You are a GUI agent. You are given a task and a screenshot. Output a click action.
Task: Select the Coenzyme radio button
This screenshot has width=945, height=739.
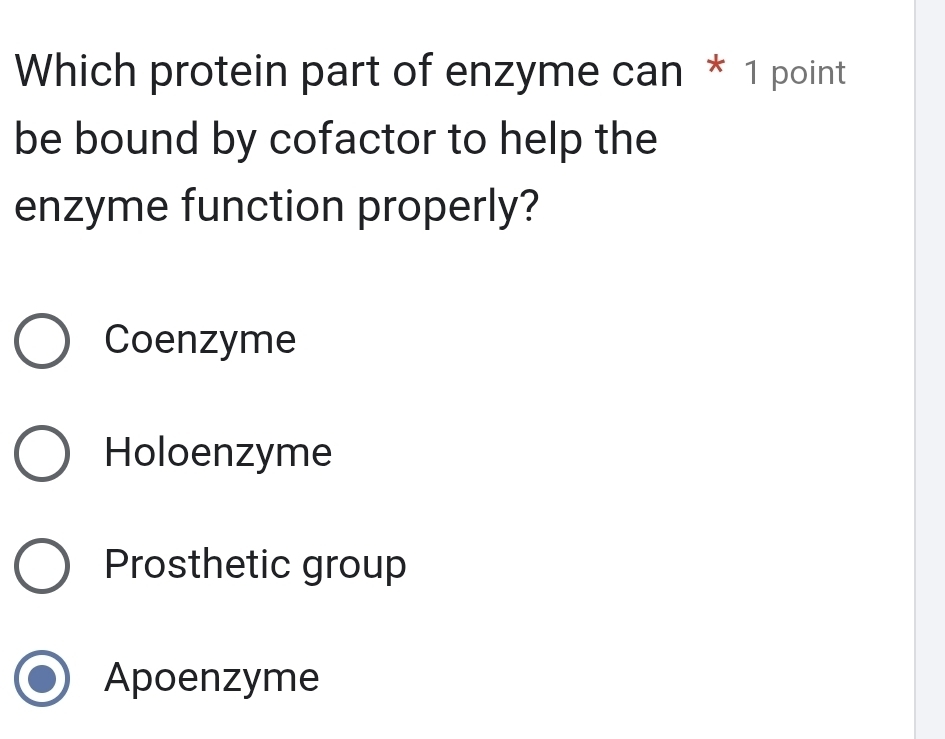pyautogui.click(x=42, y=341)
